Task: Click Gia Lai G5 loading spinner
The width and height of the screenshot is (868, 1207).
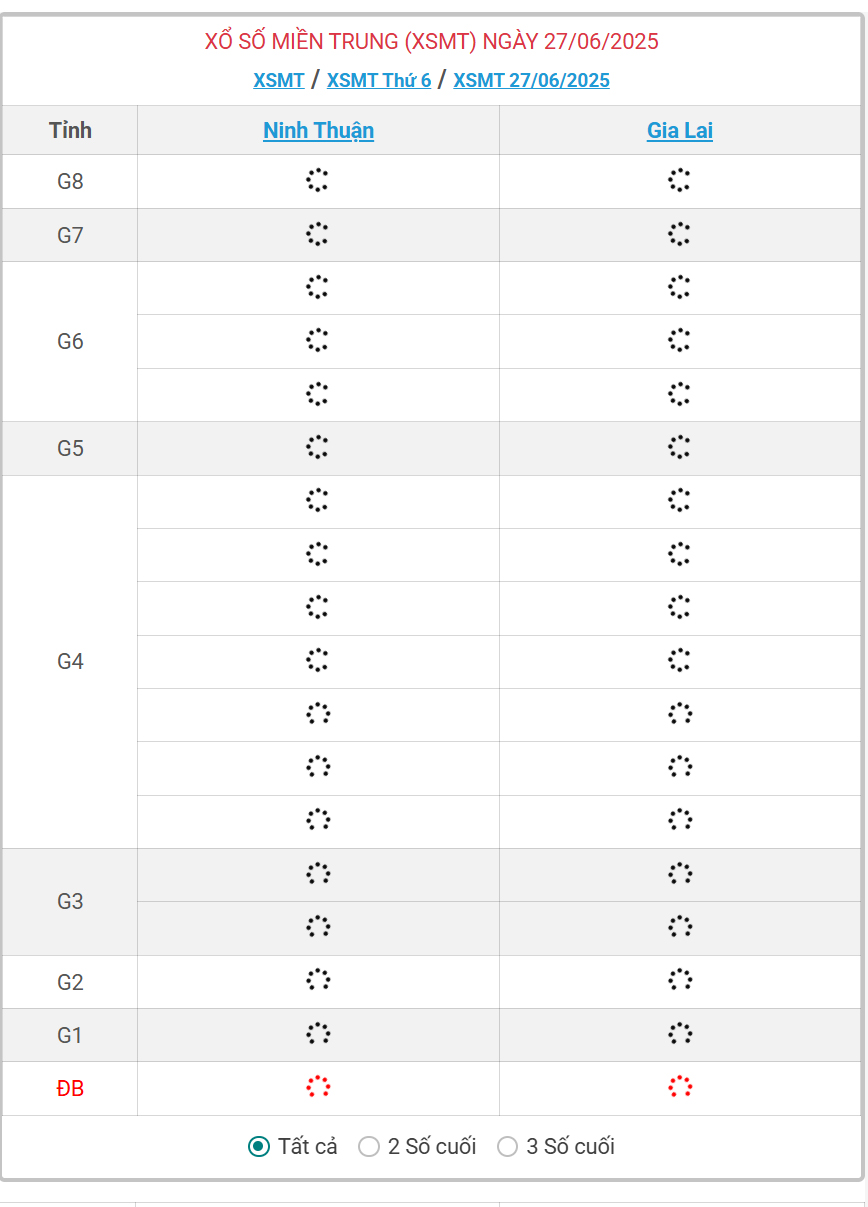Action: tap(680, 448)
